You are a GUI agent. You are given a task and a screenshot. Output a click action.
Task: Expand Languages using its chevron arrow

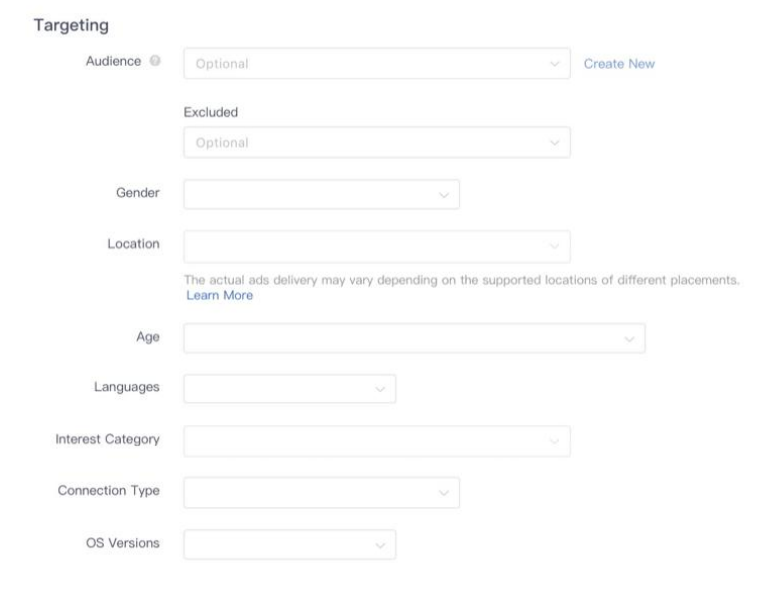click(x=380, y=388)
